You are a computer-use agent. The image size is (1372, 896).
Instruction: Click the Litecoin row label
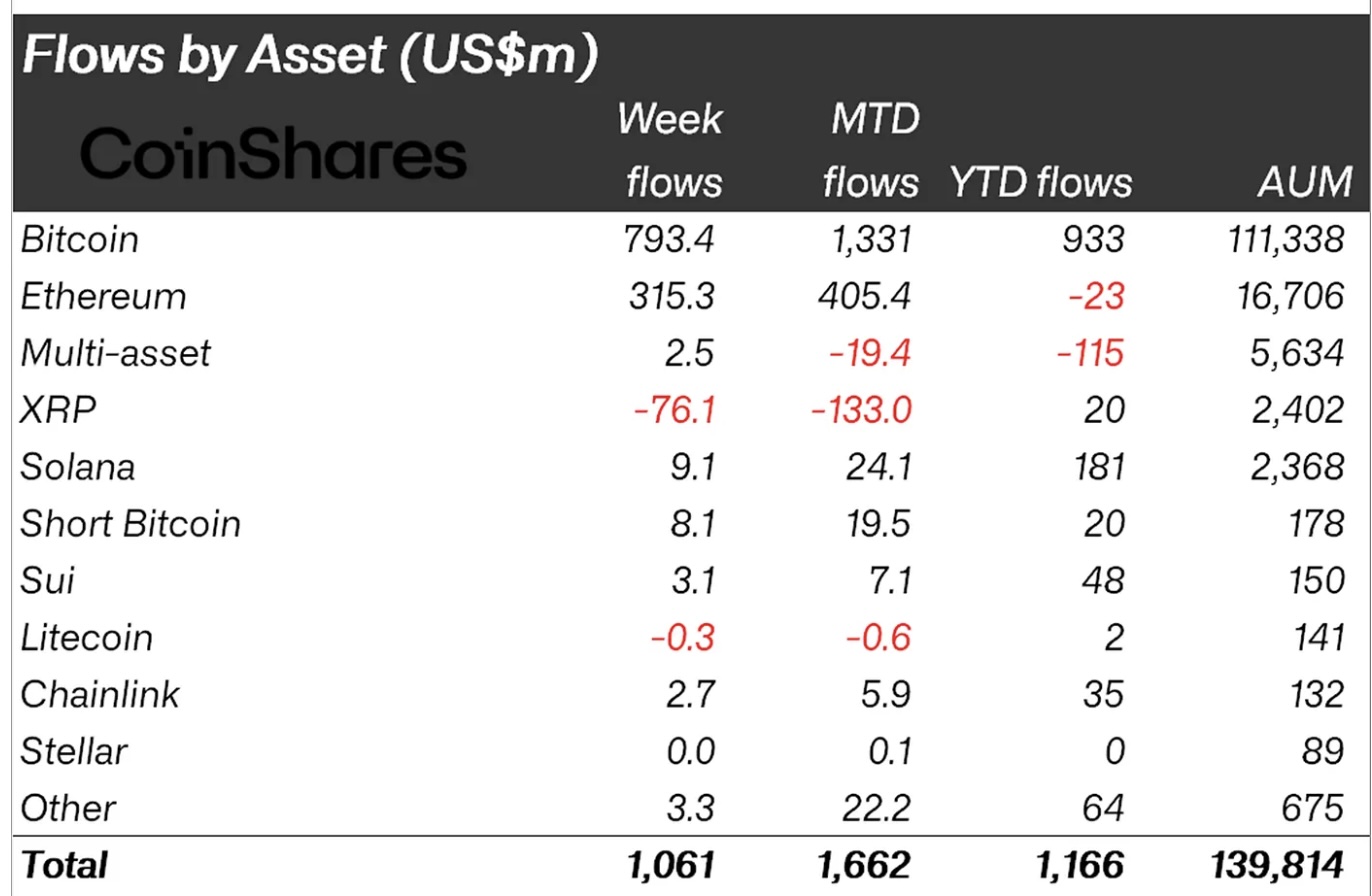coord(88,637)
